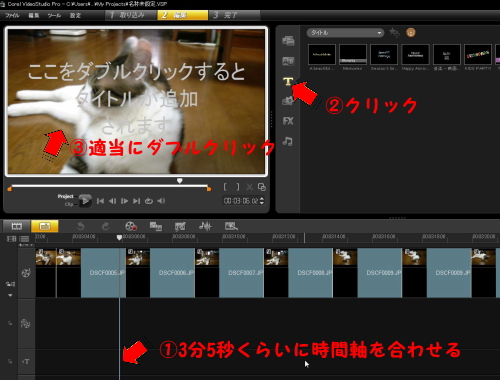Open the Title library via T icon
500x380 pixels.
pyautogui.click(x=288, y=81)
